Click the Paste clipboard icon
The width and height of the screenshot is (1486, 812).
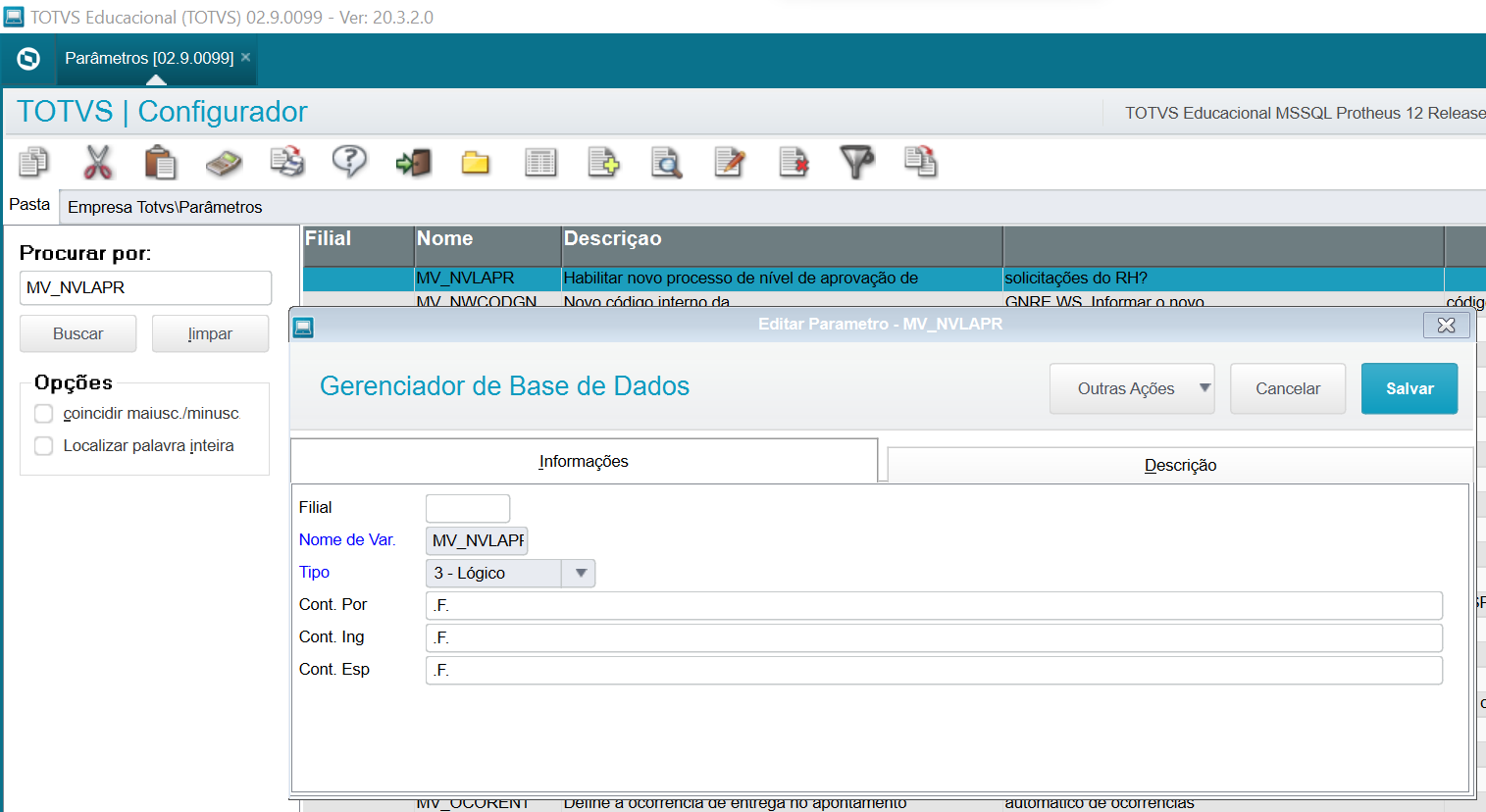point(160,162)
